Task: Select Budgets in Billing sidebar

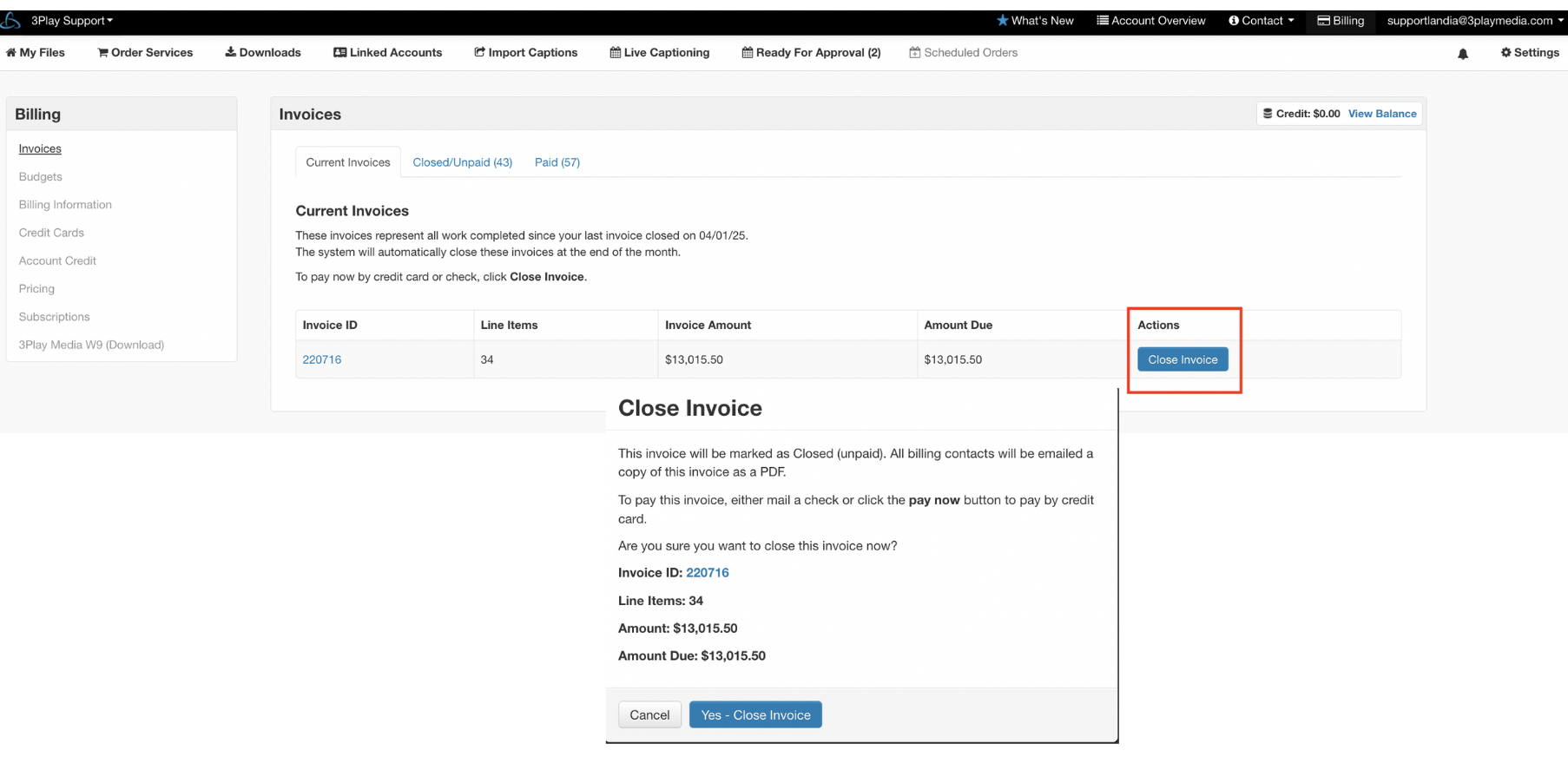Action: coord(41,176)
